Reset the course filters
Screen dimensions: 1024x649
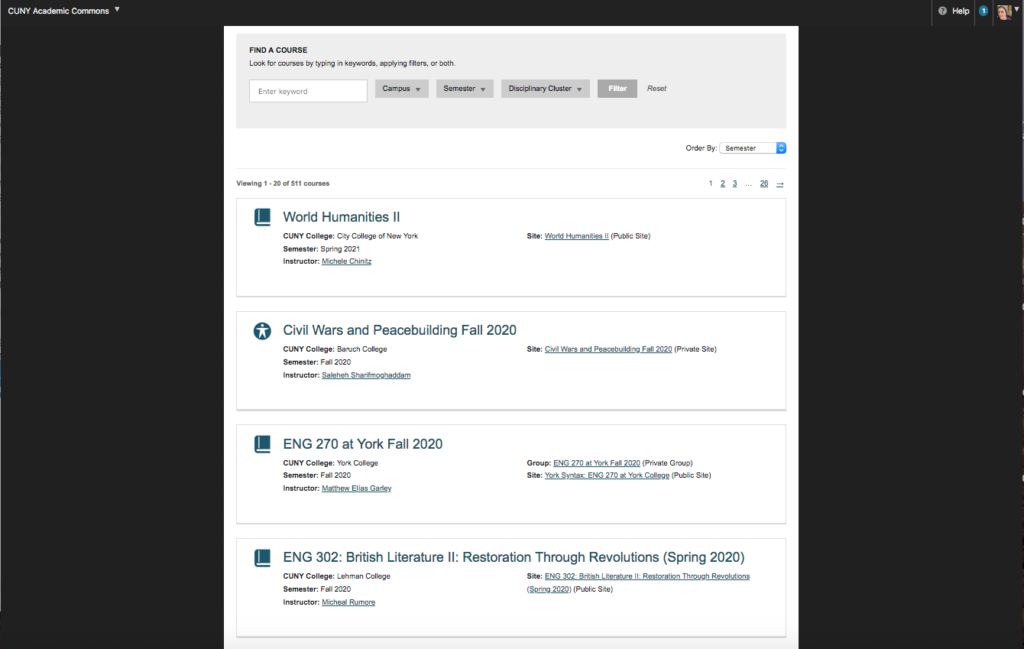[656, 88]
